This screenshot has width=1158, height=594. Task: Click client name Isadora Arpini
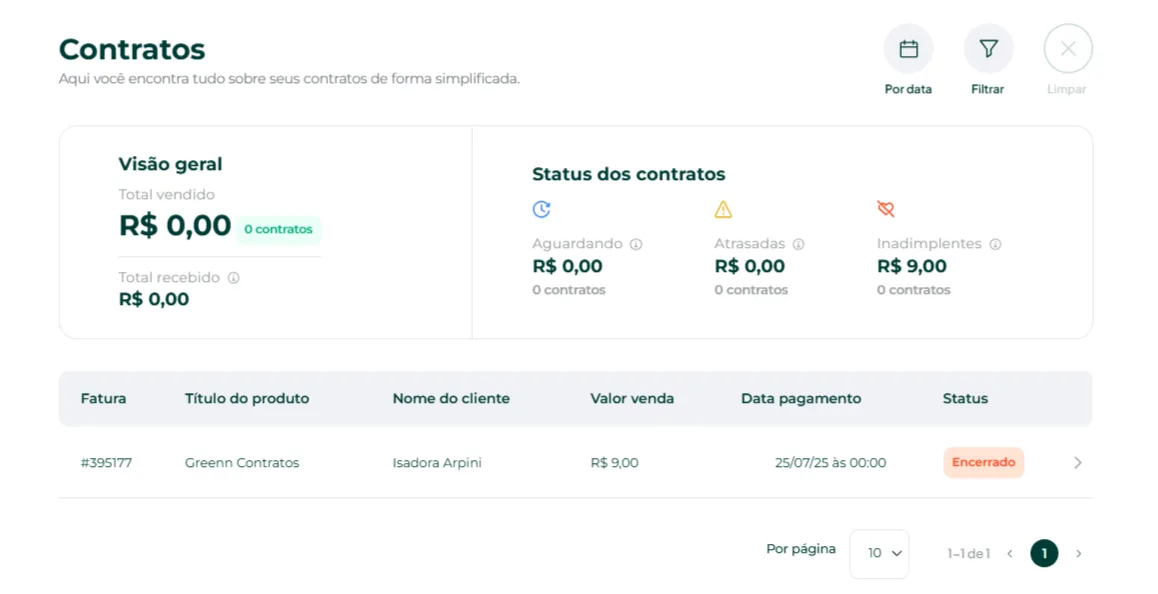click(437, 463)
